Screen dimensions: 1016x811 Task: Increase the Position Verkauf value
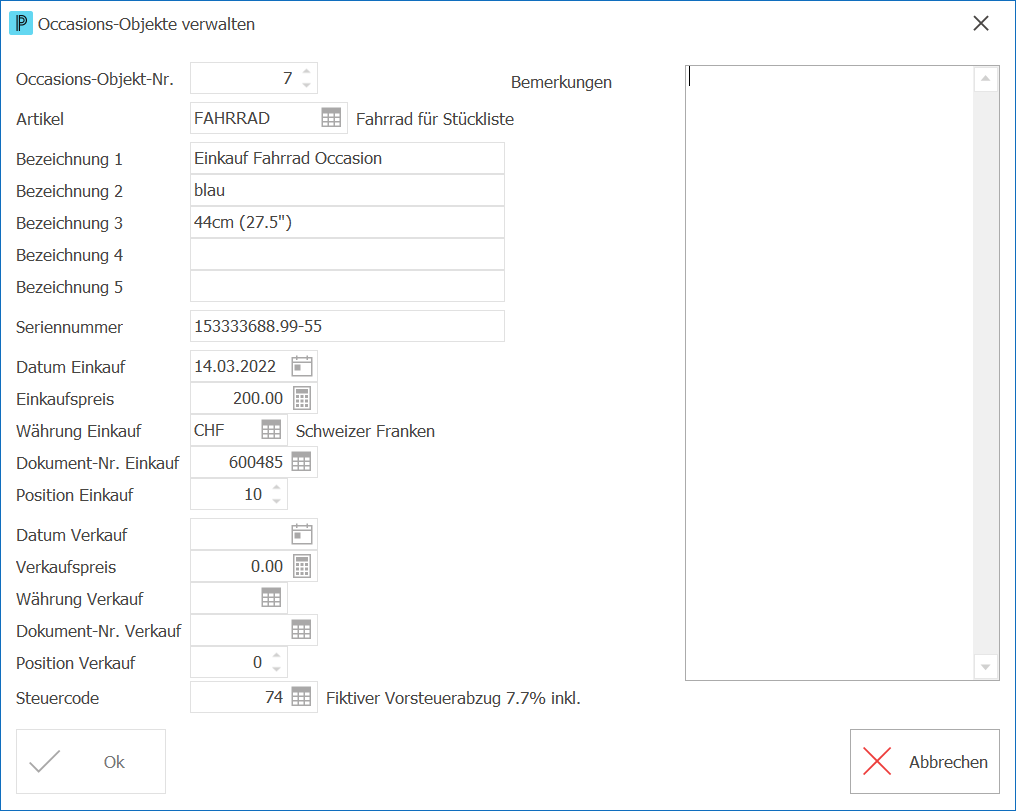point(277,656)
